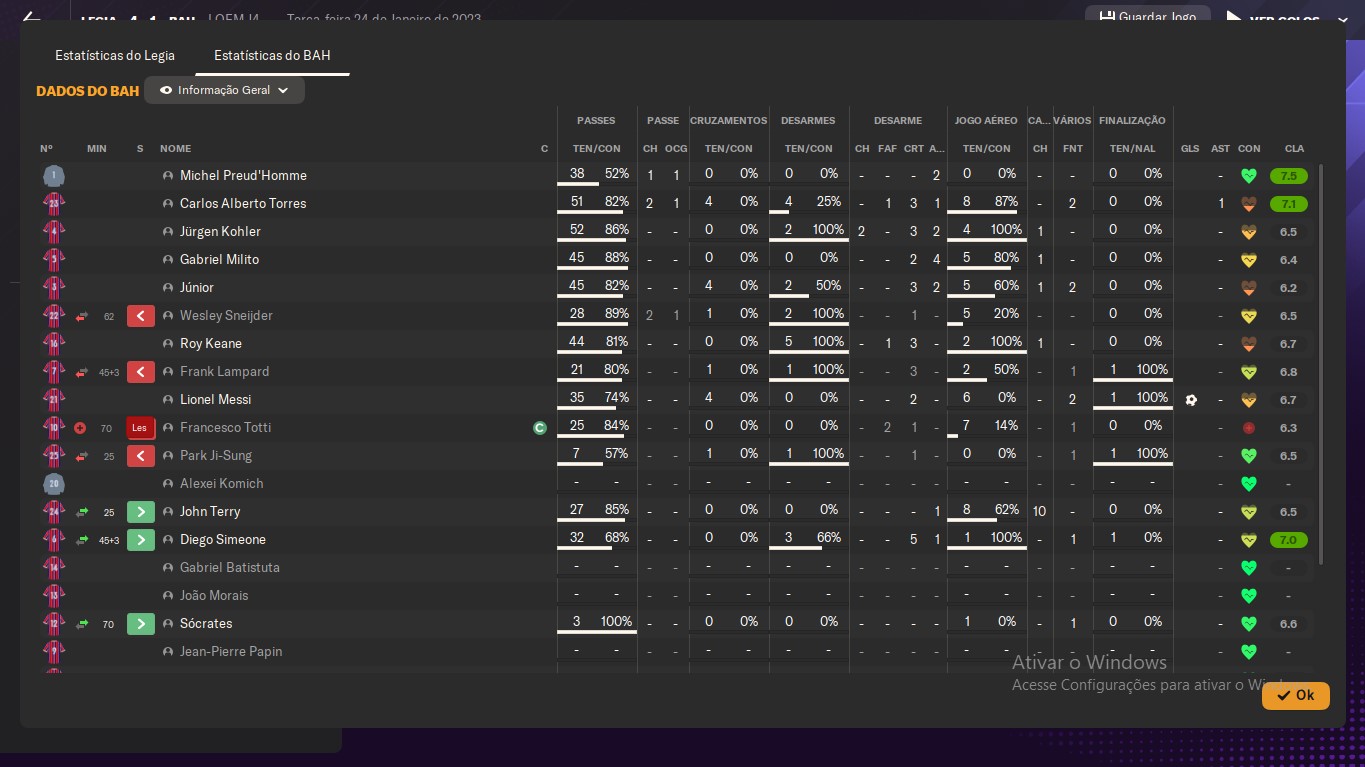The height and width of the screenshot is (767, 1365).
Task: Click the red substitution arrows in Sneijder's row
Action: point(82,316)
